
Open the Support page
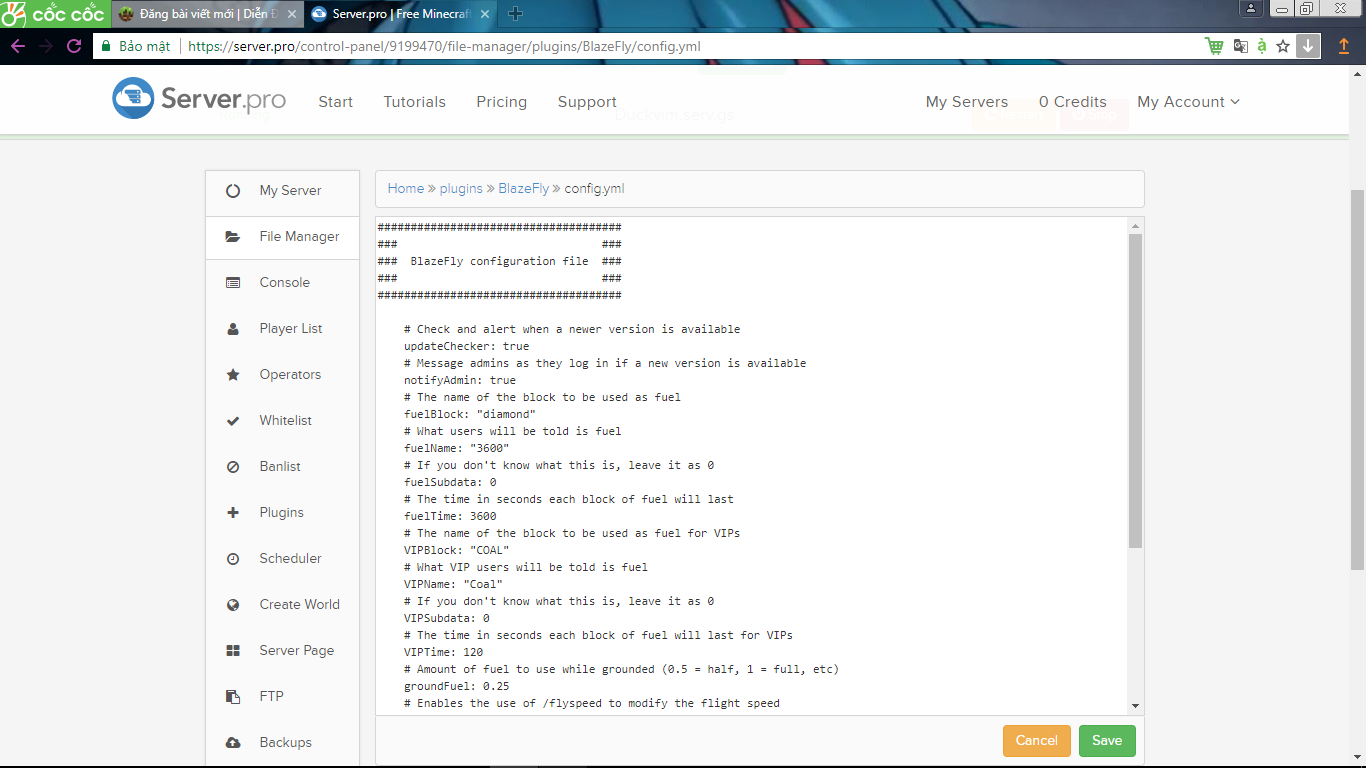587,102
